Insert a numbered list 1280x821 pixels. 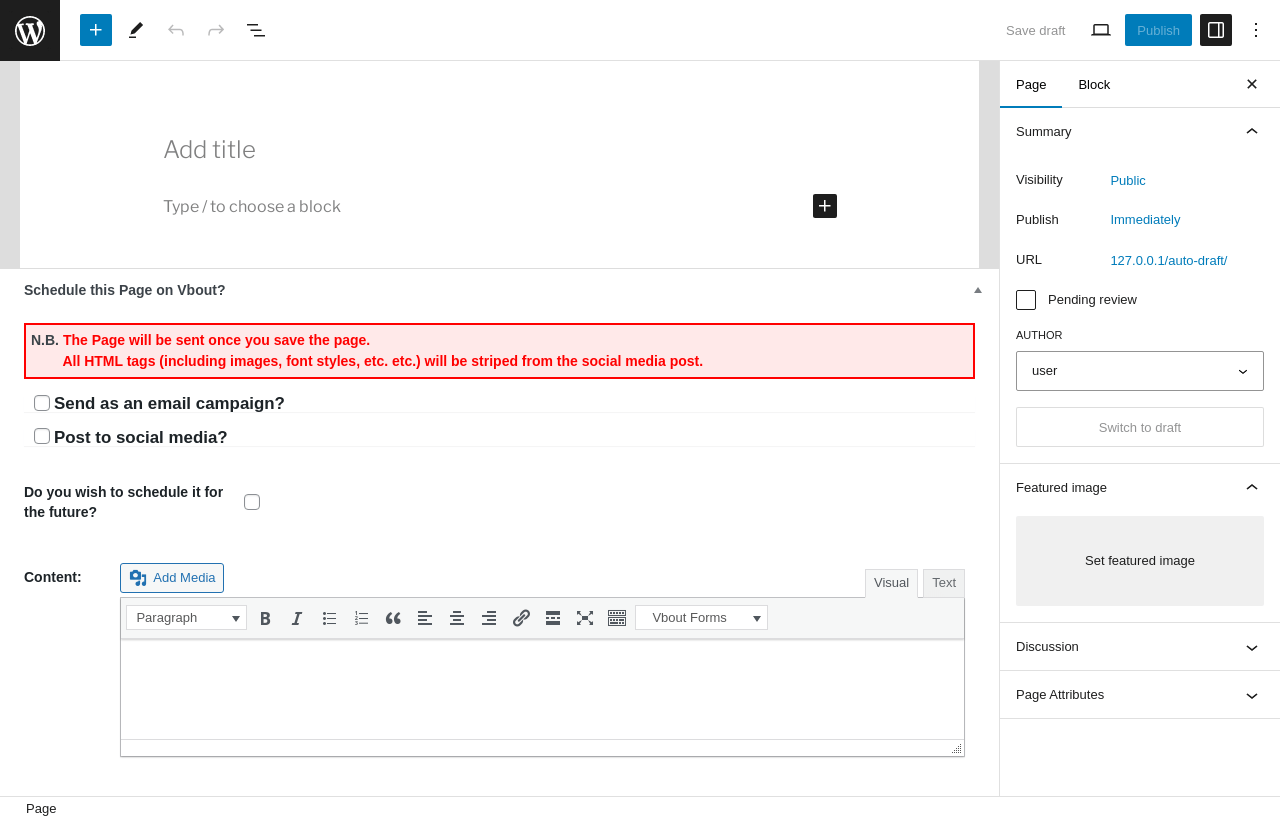[361, 618]
